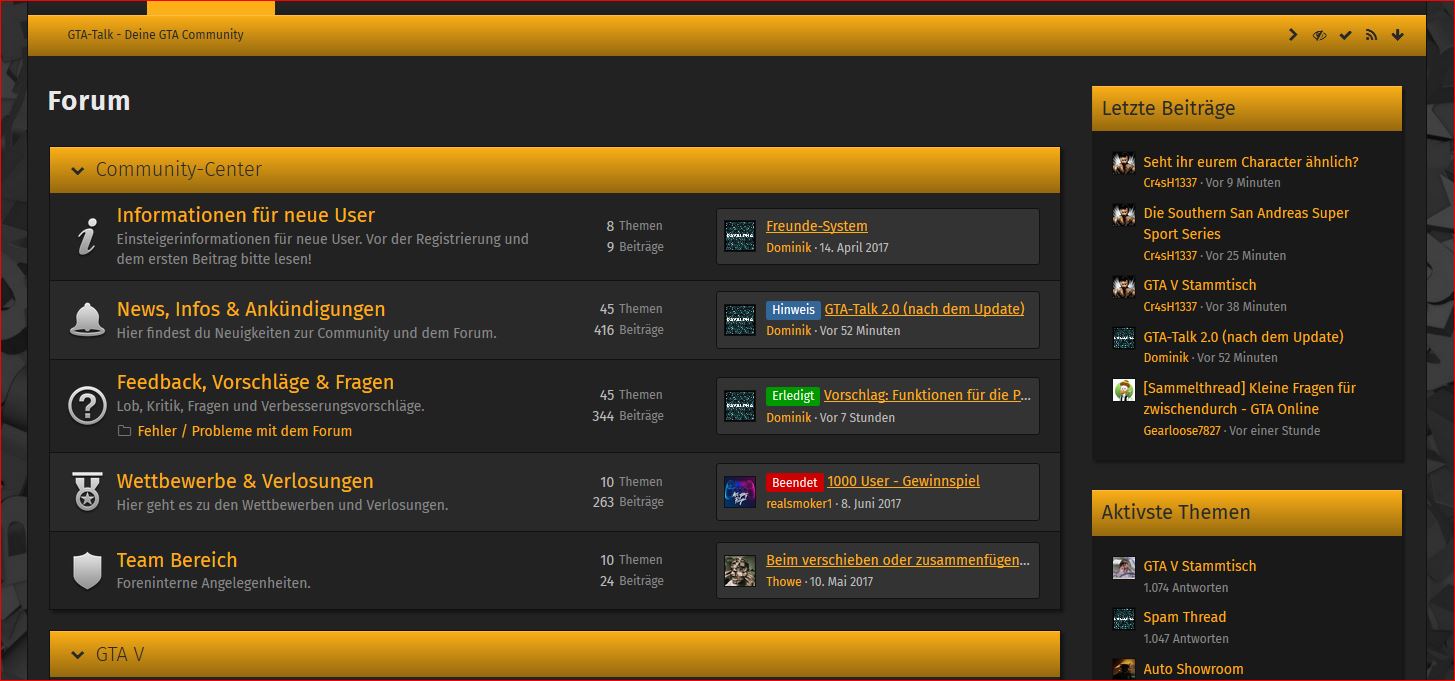Viewport: 1455px width, 681px height.
Task: Collapse the GTA V category section
Action: [78, 655]
